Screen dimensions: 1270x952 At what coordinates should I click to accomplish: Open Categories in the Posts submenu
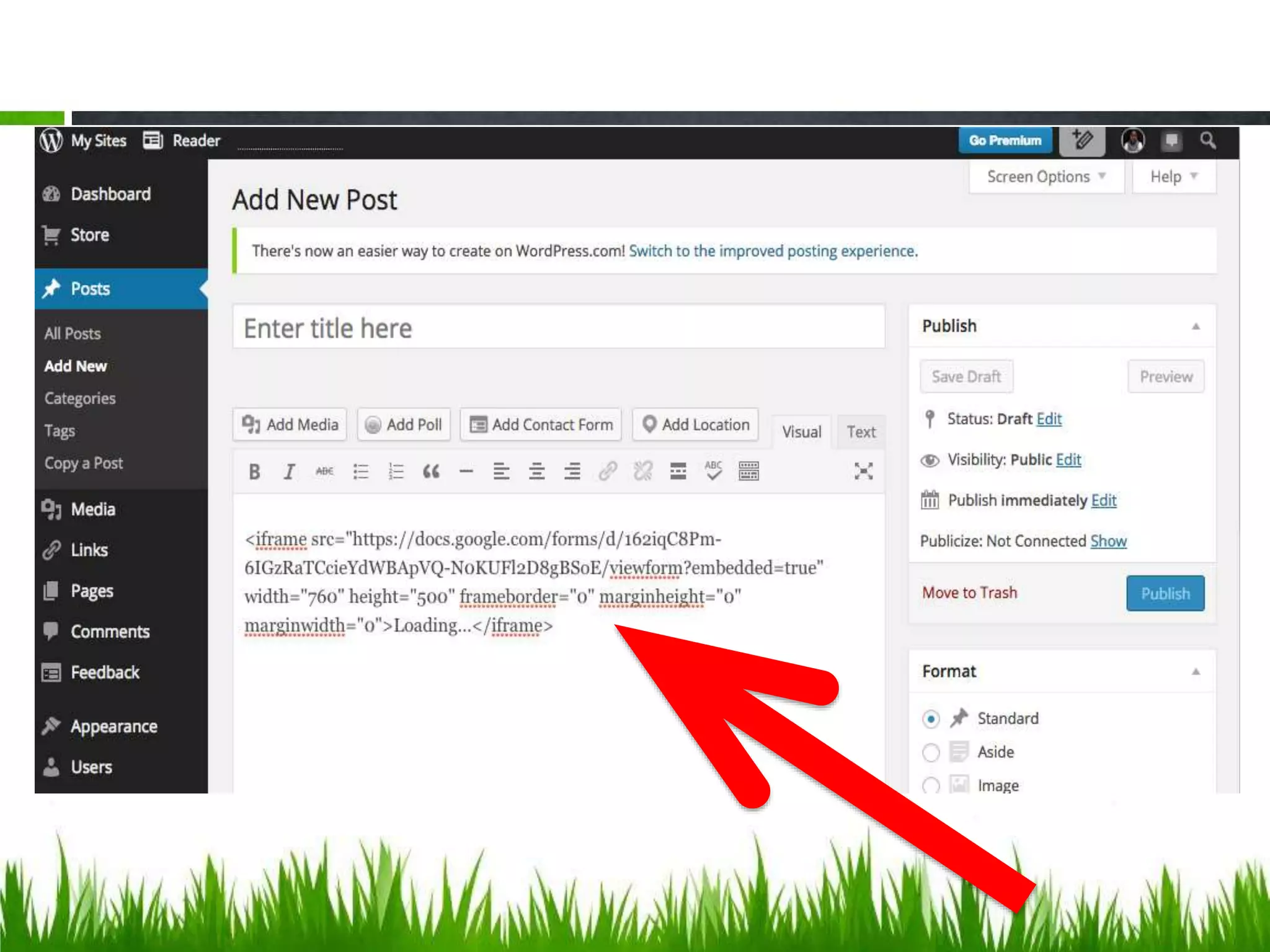(x=80, y=399)
